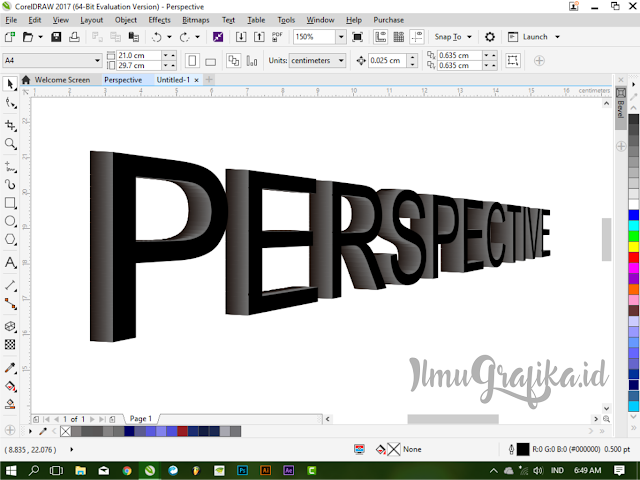Click the page width 21.0 cm field
This screenshot has width=640, height=480.
[139, 55]
